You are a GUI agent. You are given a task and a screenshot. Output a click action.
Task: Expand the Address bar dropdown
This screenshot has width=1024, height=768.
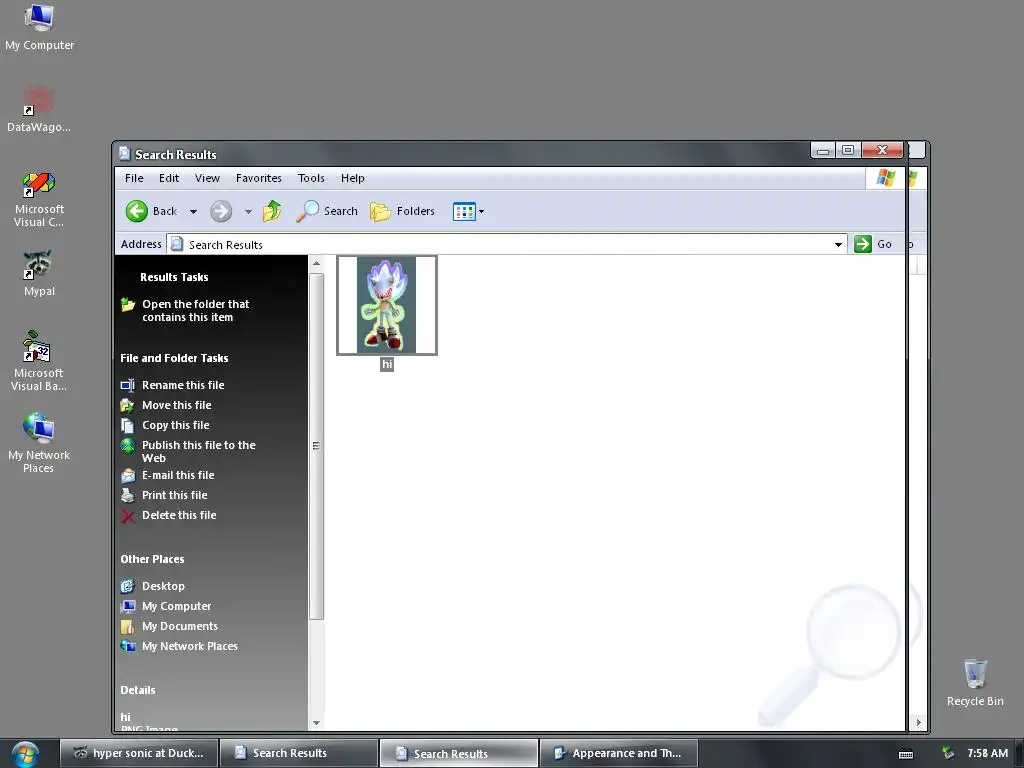[x=838, y=245]
